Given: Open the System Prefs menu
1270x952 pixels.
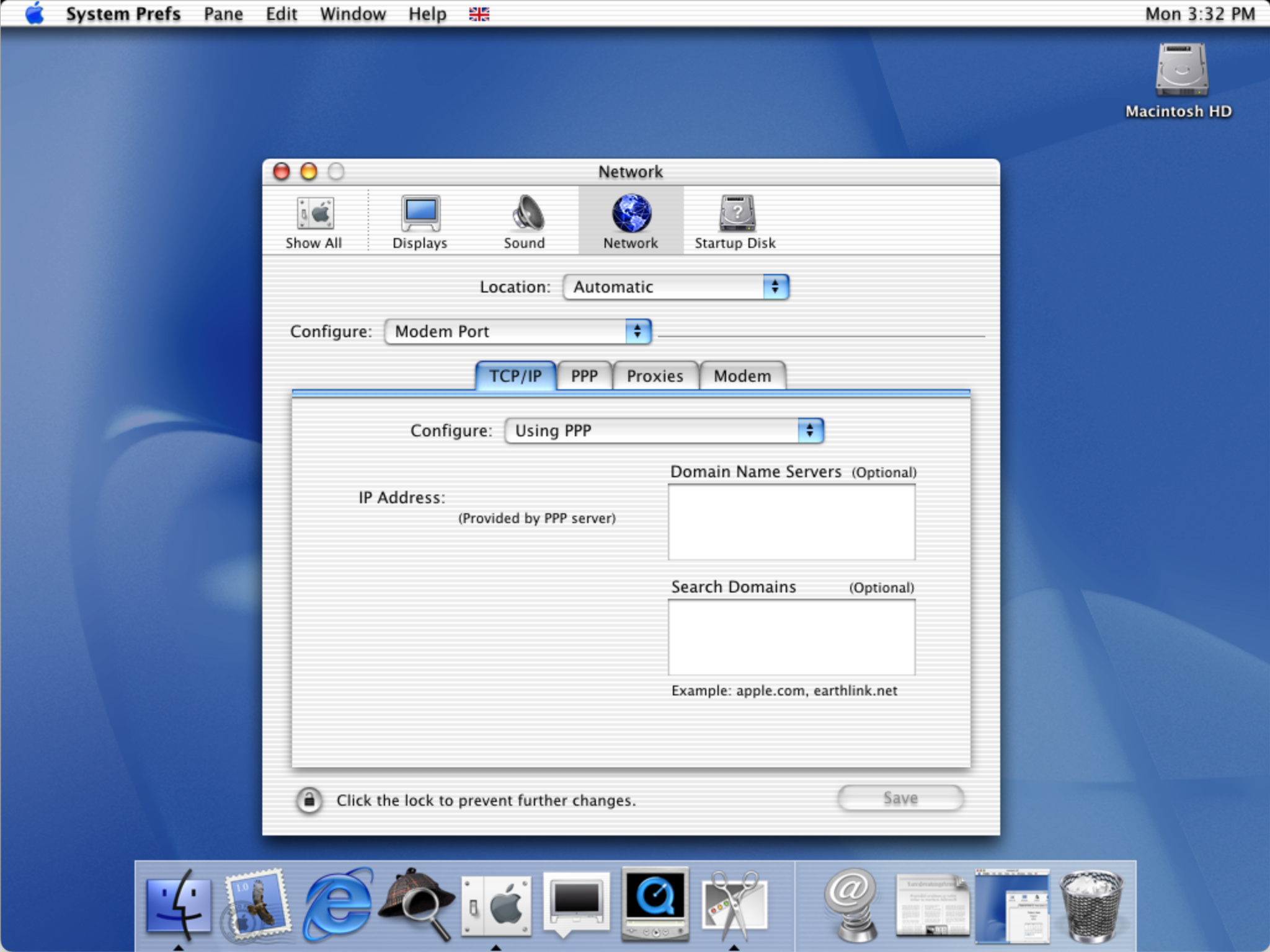Looking at the screenshot, I should [123, 14].
